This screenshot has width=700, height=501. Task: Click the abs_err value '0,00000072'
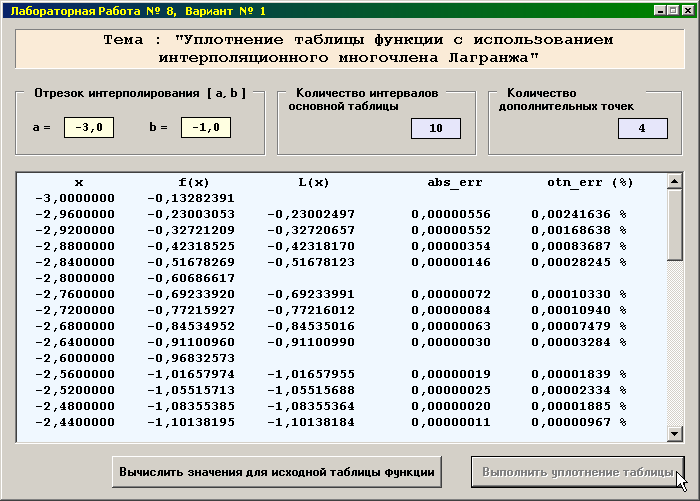pos(451,294)
